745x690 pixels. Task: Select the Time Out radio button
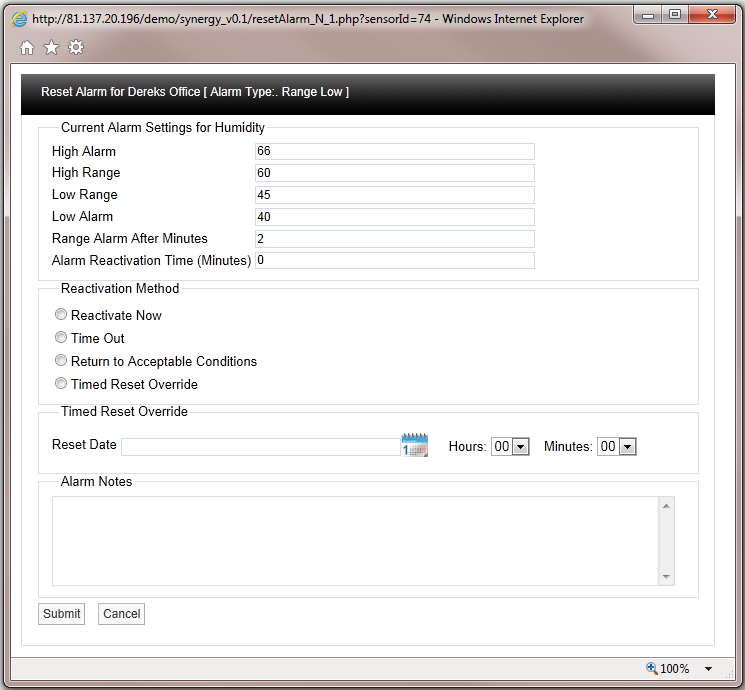click(x=61, y=338)
